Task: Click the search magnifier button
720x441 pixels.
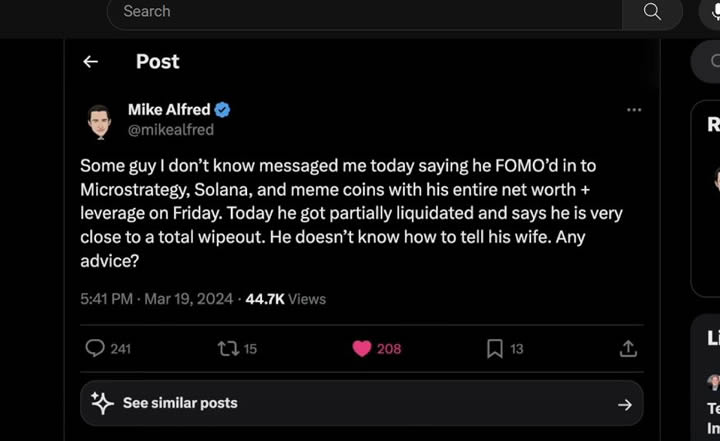Action: (652, 12)
